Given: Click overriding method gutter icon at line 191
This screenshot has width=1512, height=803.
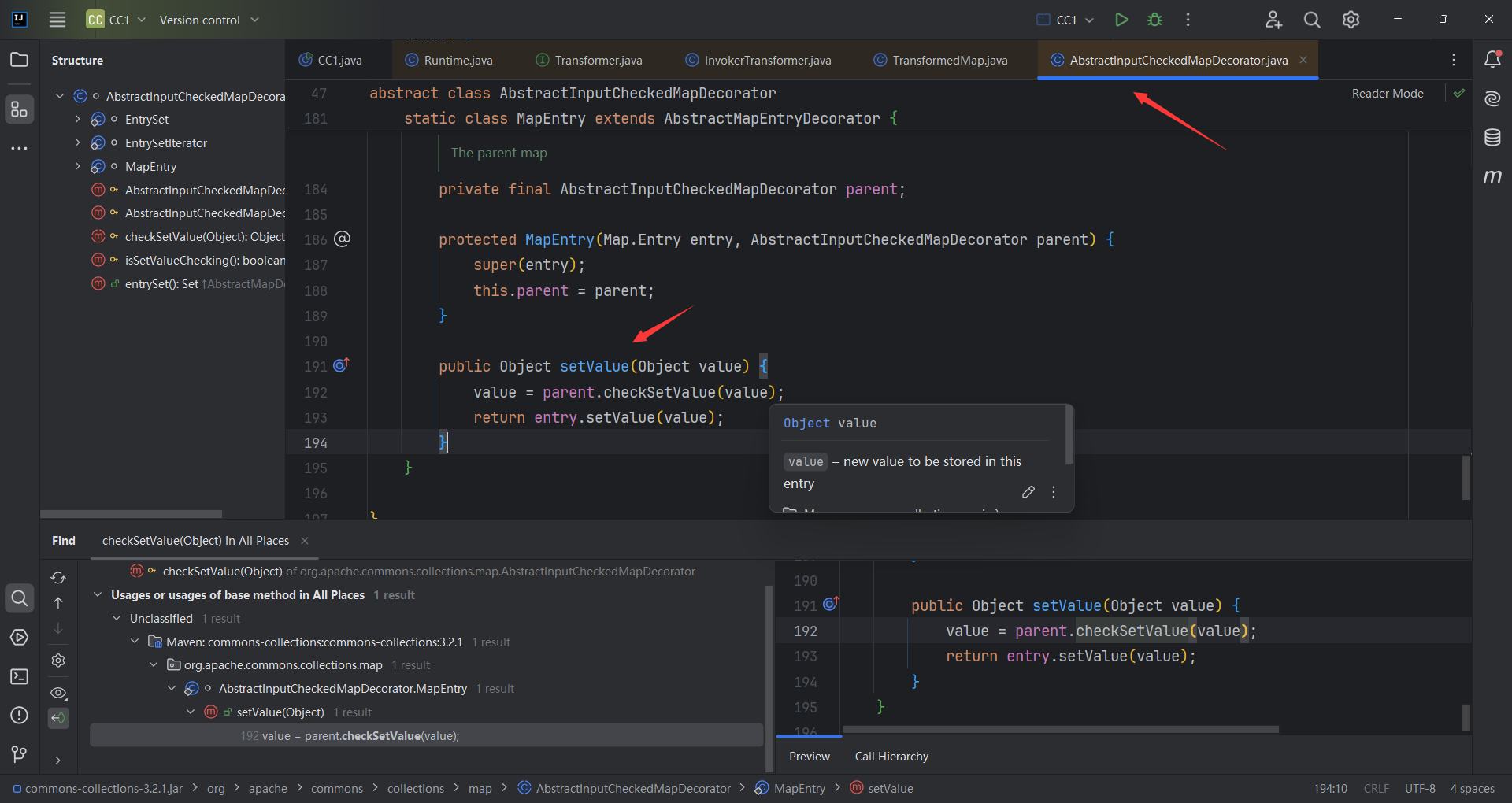Looking at the screenshot, I should click(x=341, y=365).
